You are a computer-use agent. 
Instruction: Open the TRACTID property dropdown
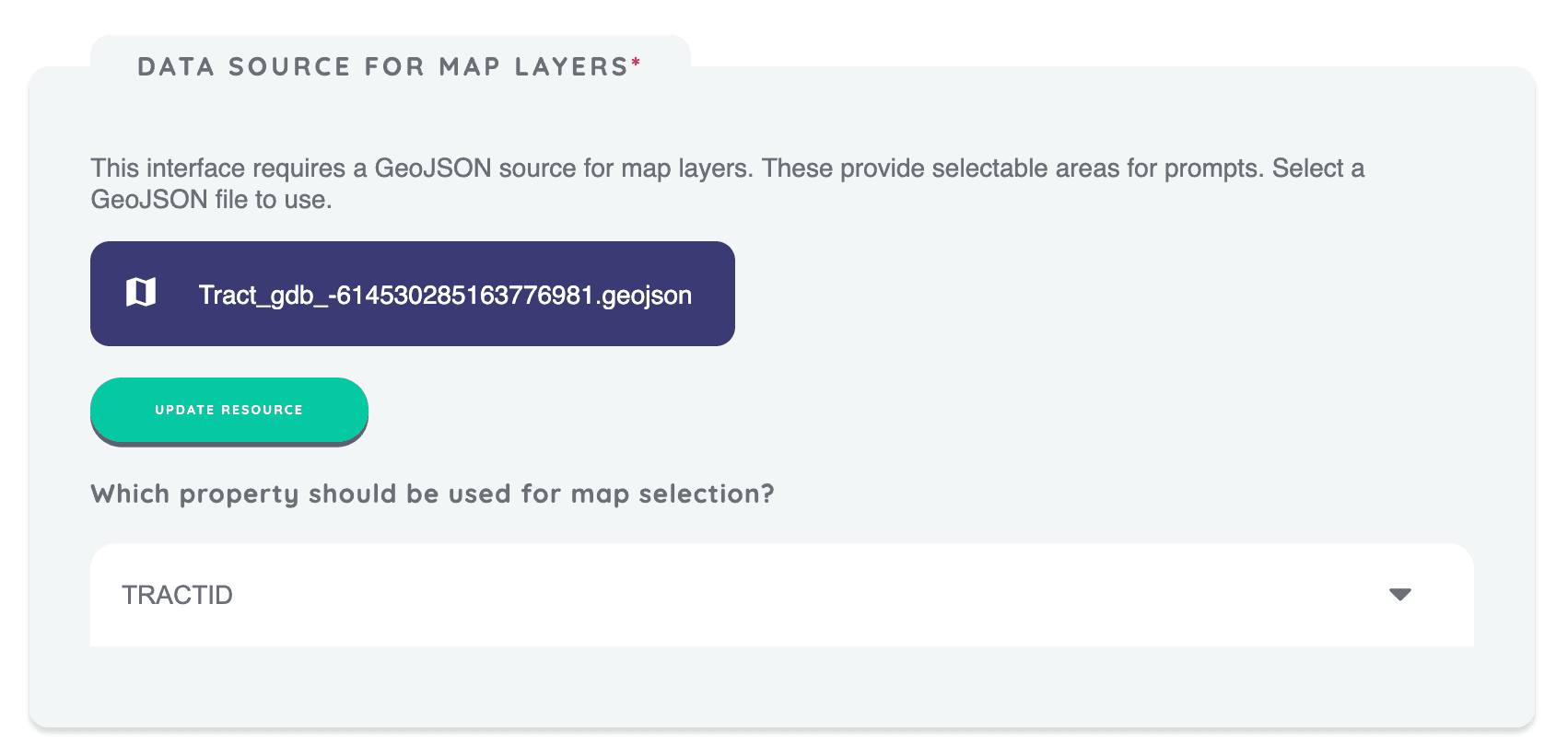(x=781, y=595)
